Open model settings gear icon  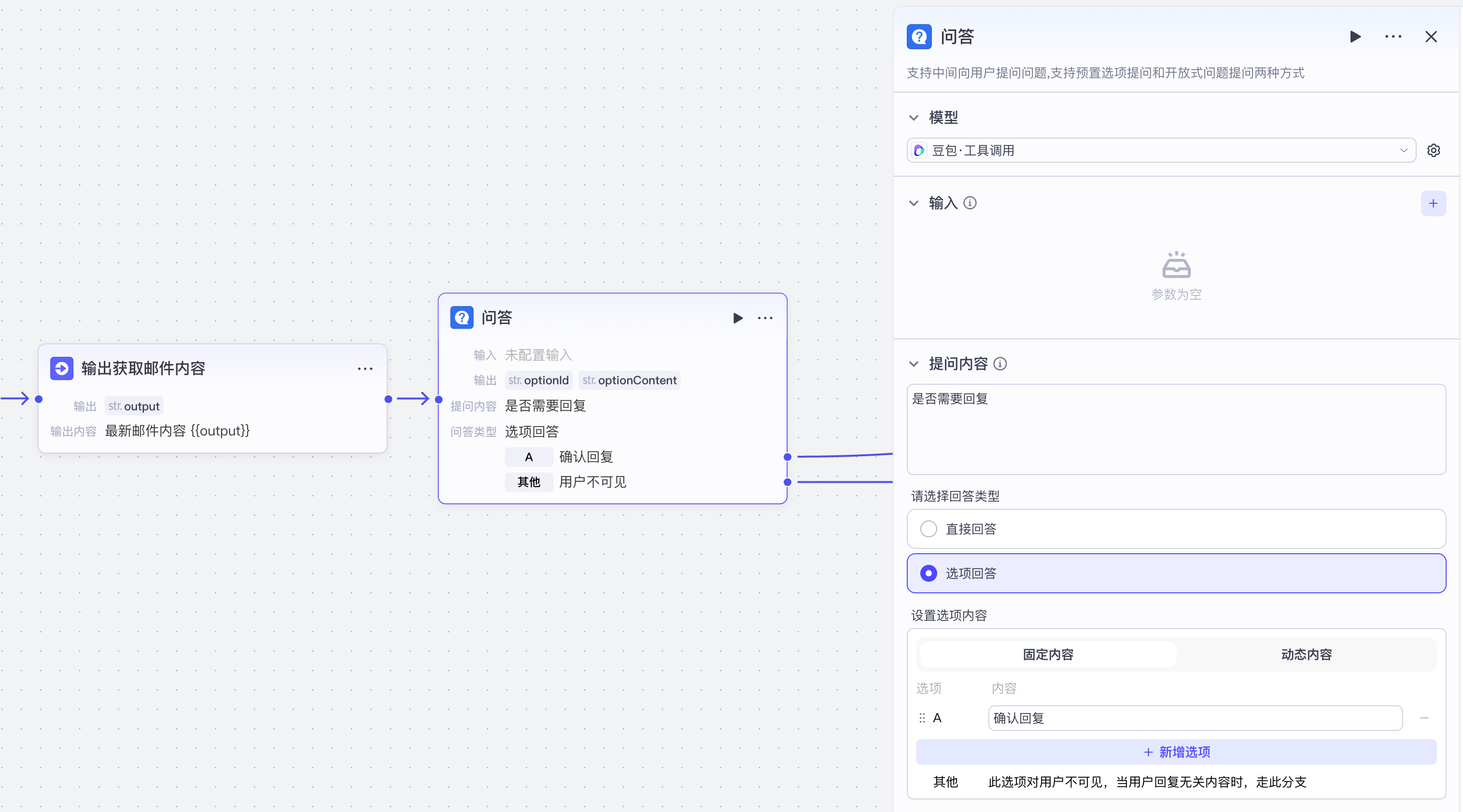pyautogui.click(x=1433, y=151)
